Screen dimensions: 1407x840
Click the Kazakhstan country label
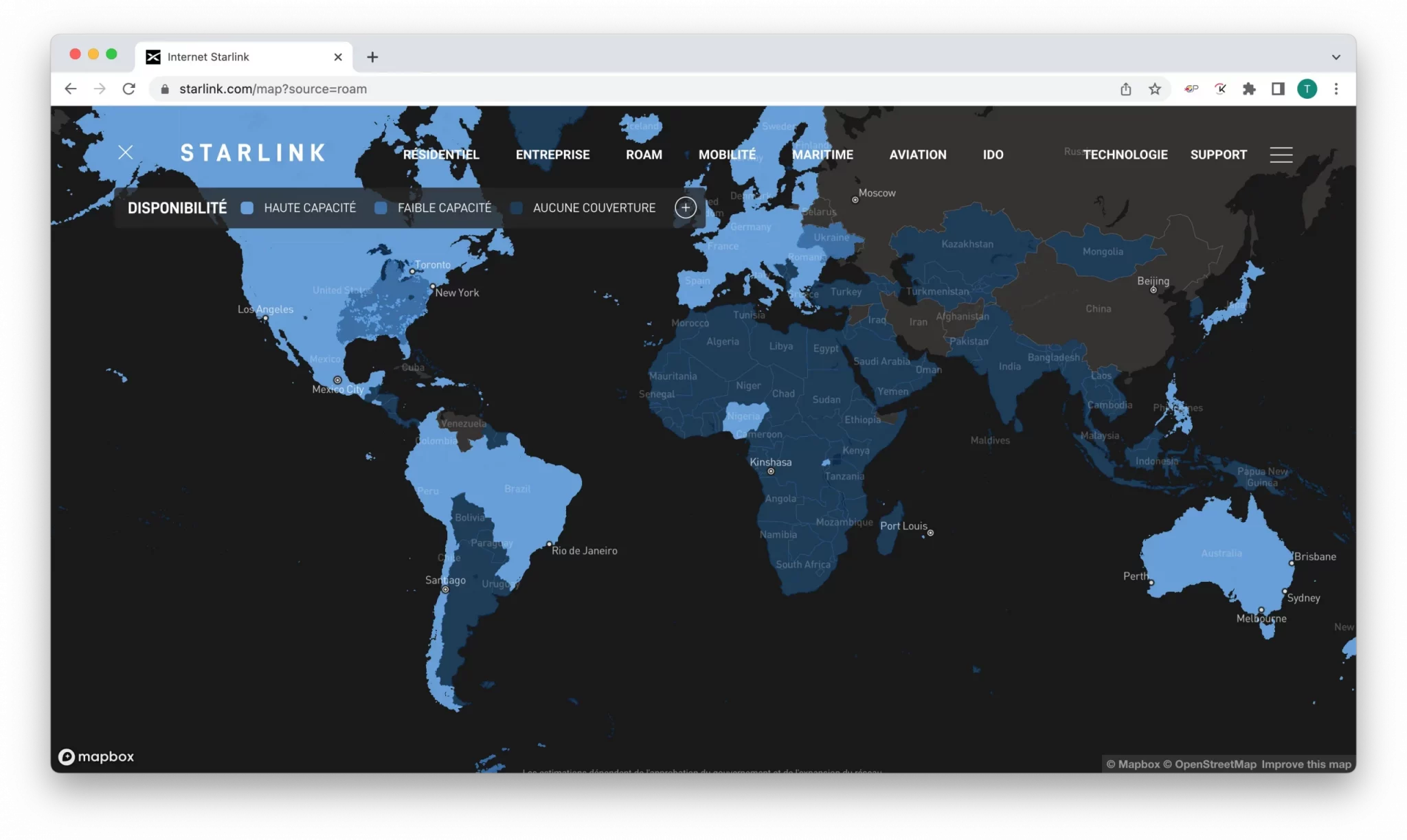967,244
